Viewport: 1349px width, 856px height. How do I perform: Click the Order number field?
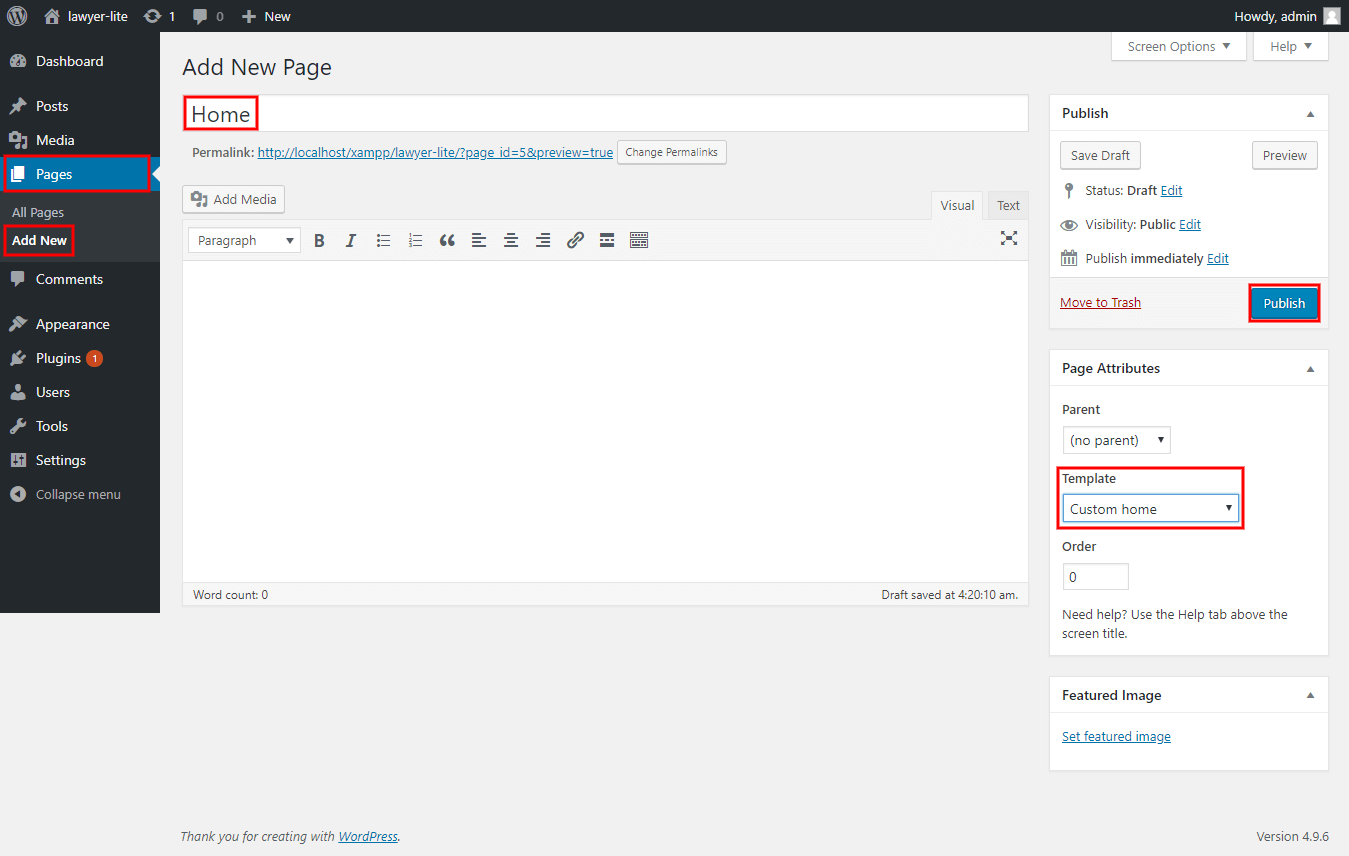point(1095,577)
